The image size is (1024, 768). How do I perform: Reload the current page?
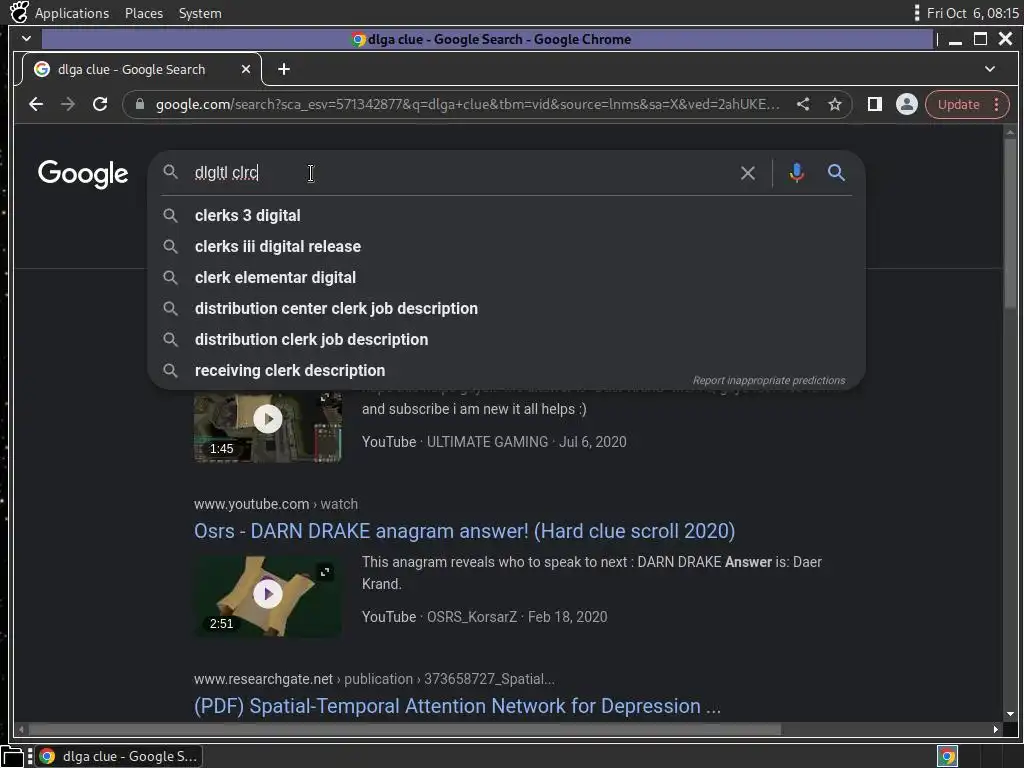click(100, 104)
